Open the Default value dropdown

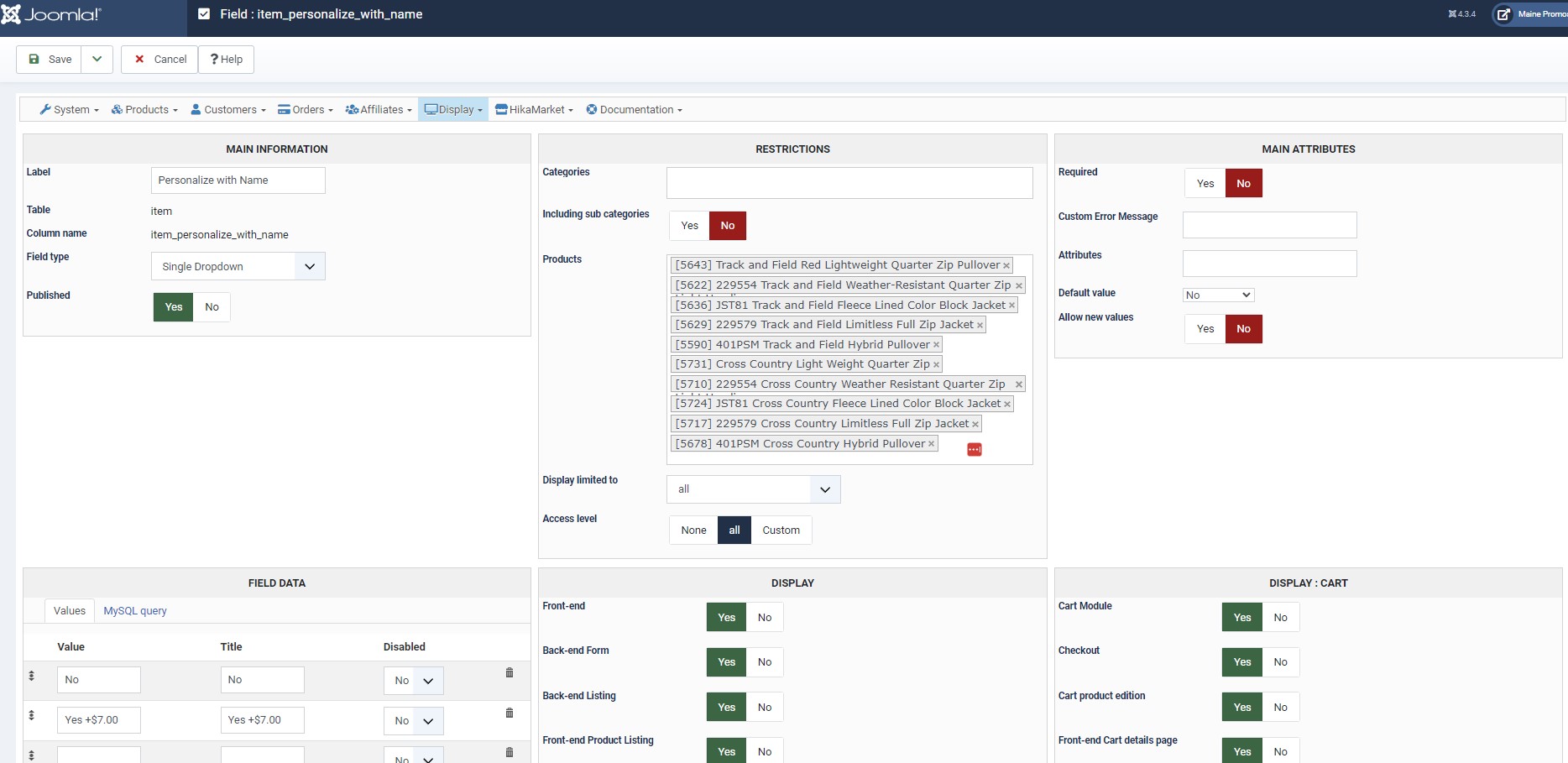[1217, 295]
